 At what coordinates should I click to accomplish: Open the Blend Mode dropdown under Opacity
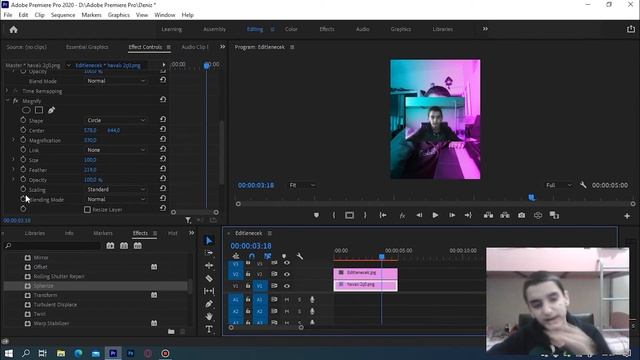[116, 81]
